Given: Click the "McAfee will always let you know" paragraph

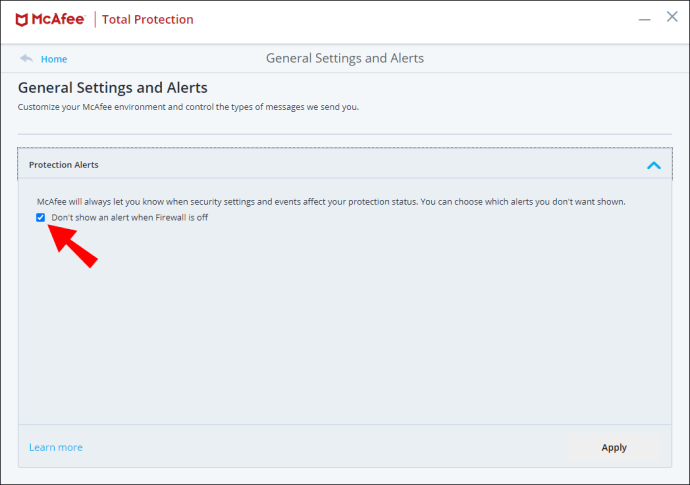Looking at the screenshot, I should click(331, 202).
